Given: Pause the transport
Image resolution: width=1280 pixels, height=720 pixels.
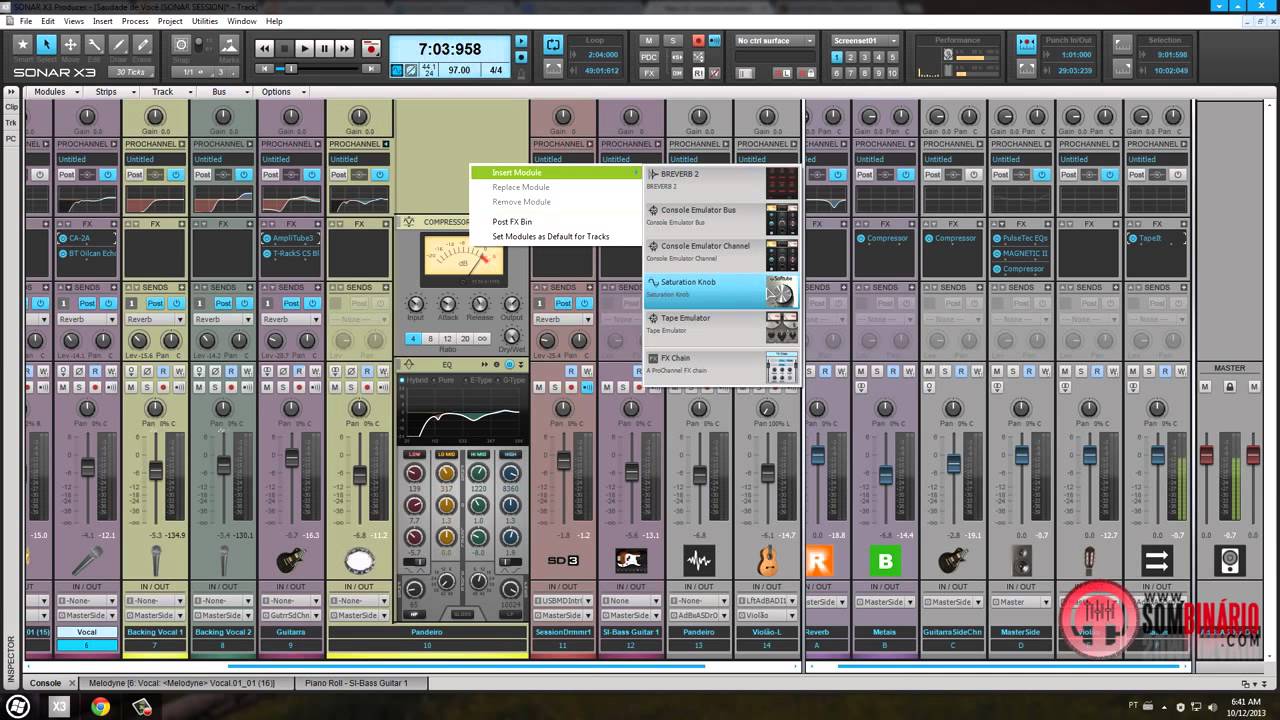Looking at the screenshot, I should 324,48.
